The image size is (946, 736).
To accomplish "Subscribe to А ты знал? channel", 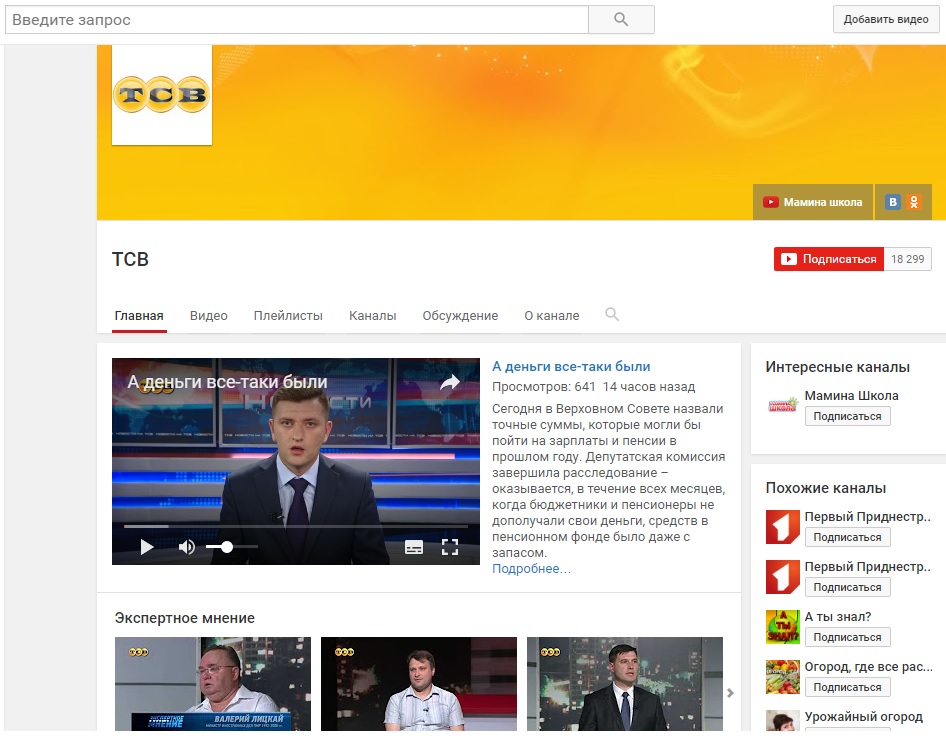I will 847,637.
